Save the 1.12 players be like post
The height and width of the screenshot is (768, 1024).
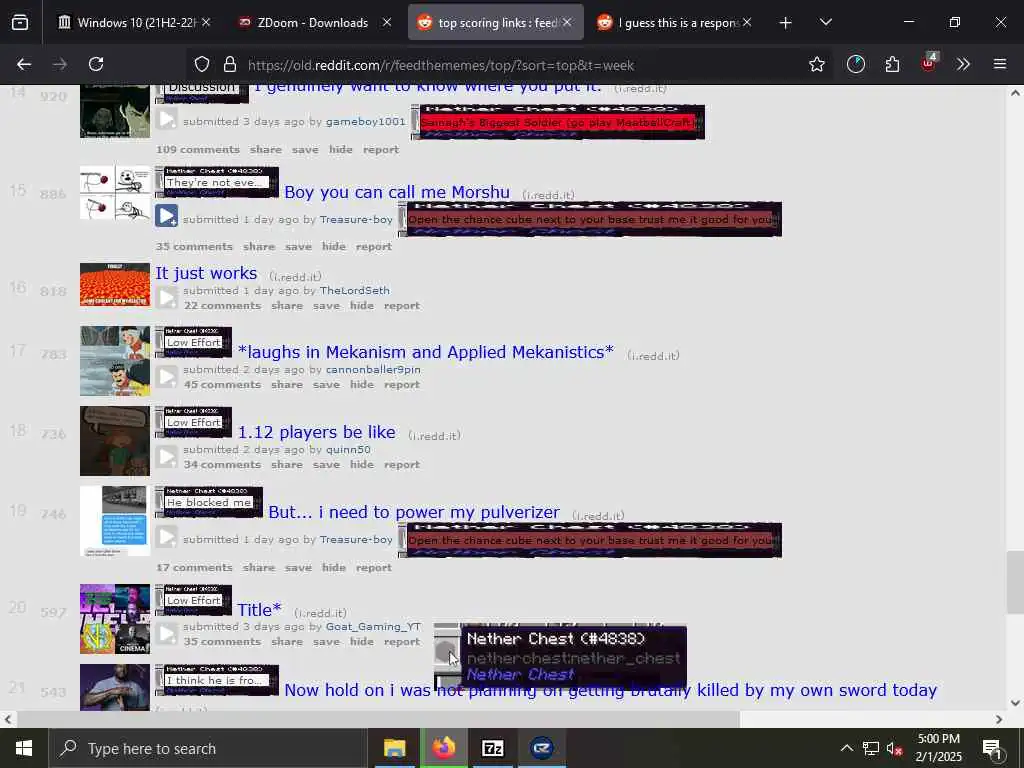326,465
